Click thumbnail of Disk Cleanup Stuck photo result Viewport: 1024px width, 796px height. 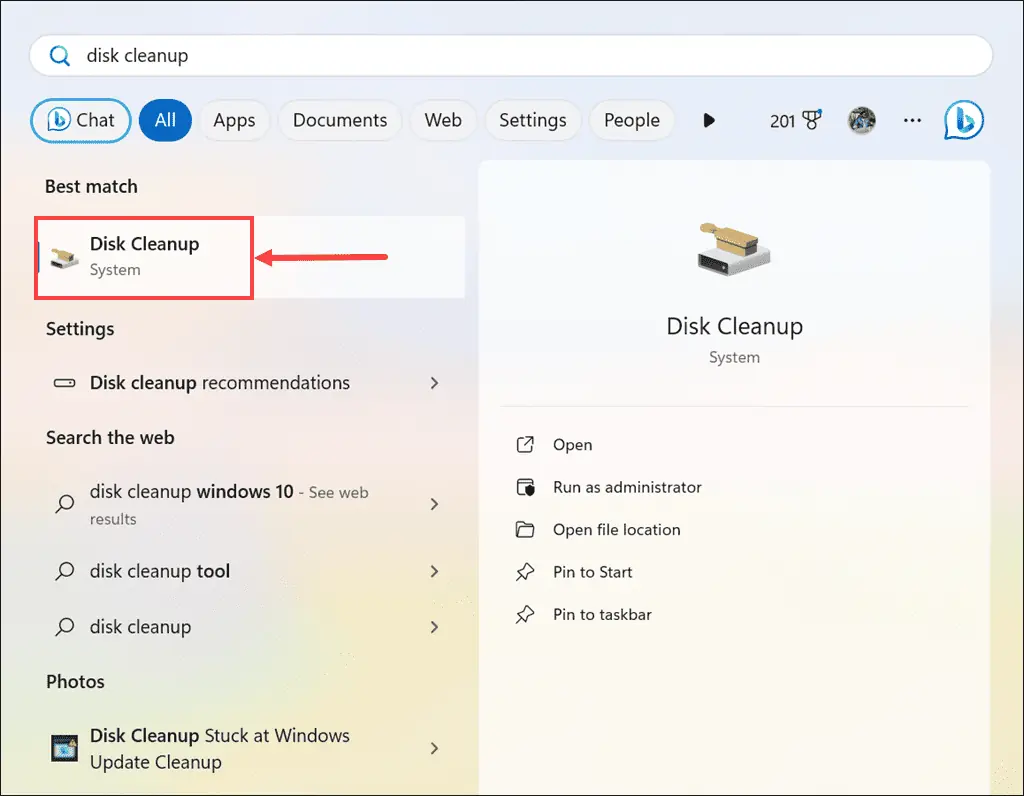[65, 748]
